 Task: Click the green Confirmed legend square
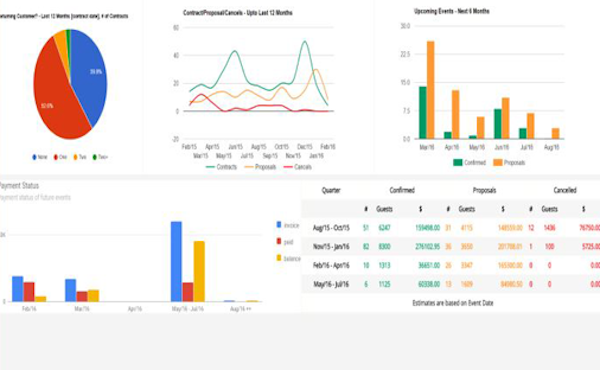(458, 163)
